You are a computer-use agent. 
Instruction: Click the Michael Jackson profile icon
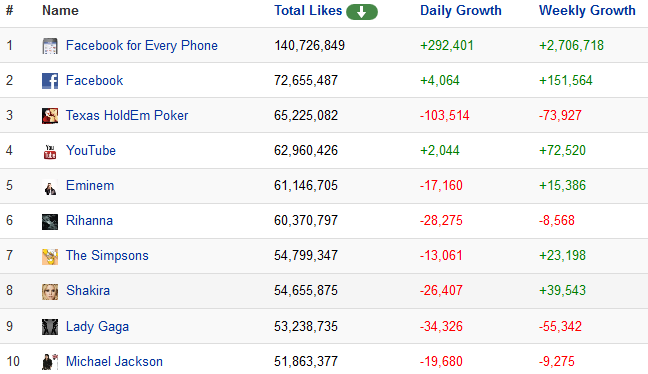pos(50,362)
